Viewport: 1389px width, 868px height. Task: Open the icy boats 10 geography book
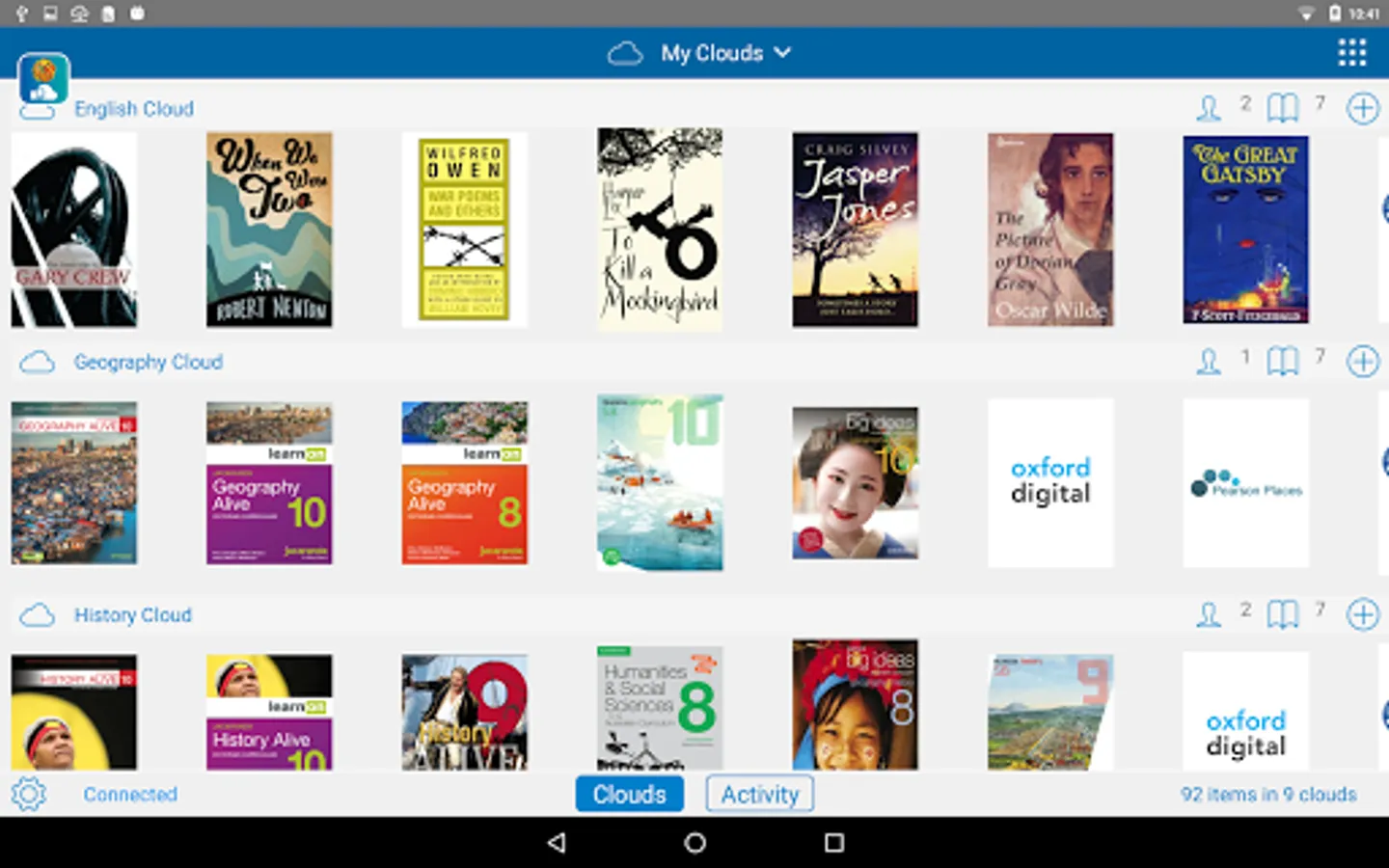pyautogui.click(x=660, y=482)
